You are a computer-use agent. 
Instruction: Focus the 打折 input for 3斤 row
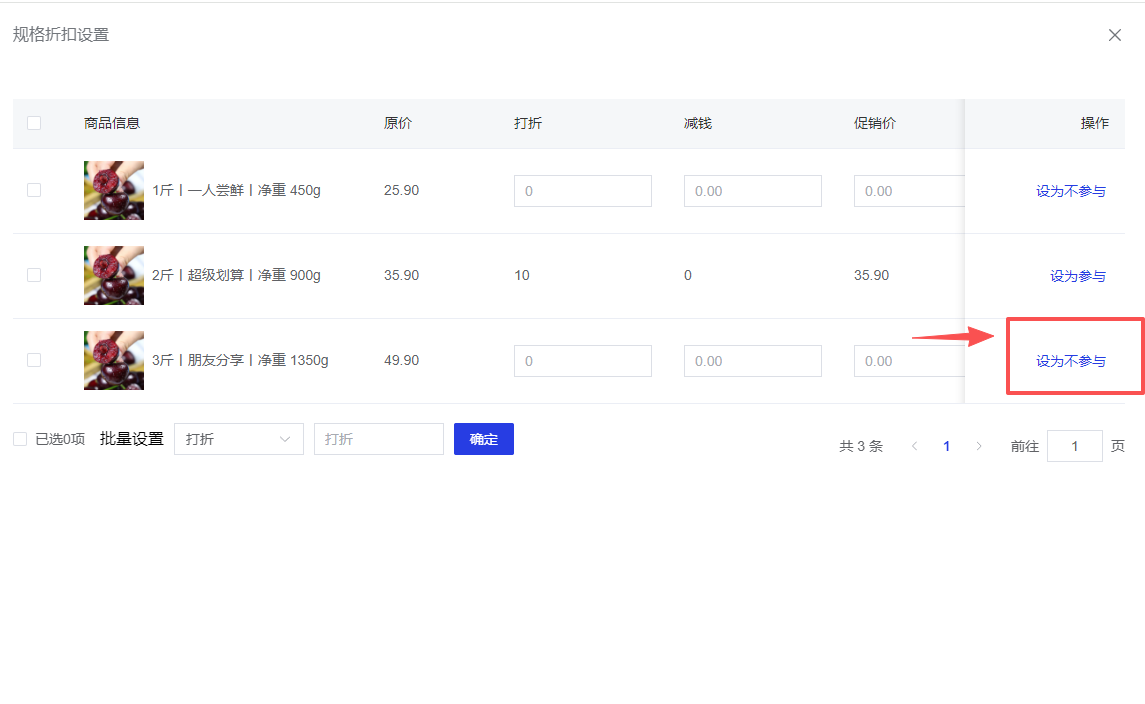[x=582, y=361]
